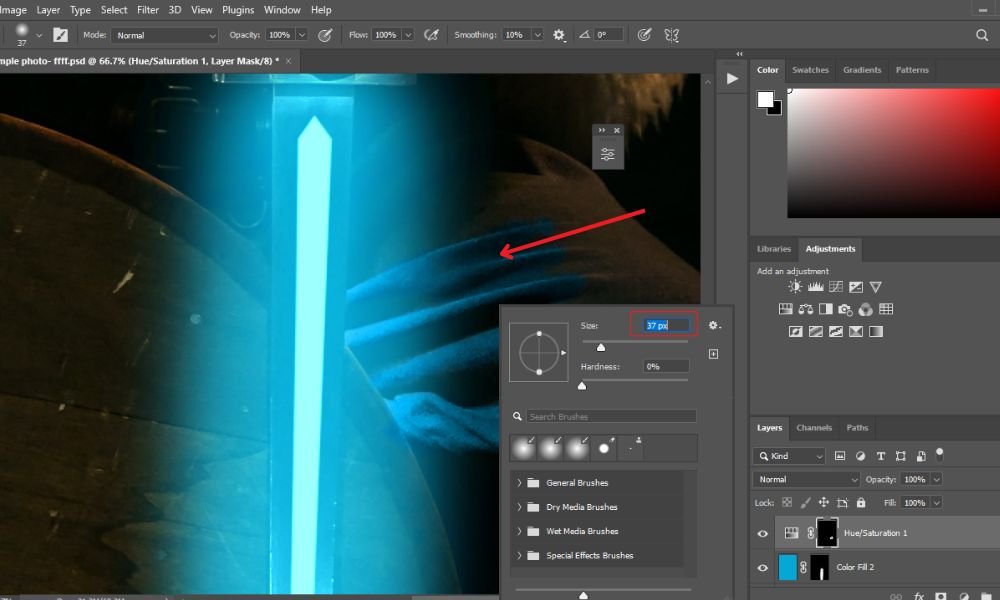Filter layers by pixel layers
The width and height of the screenshot is (1000, 600).
coord(840,456)
